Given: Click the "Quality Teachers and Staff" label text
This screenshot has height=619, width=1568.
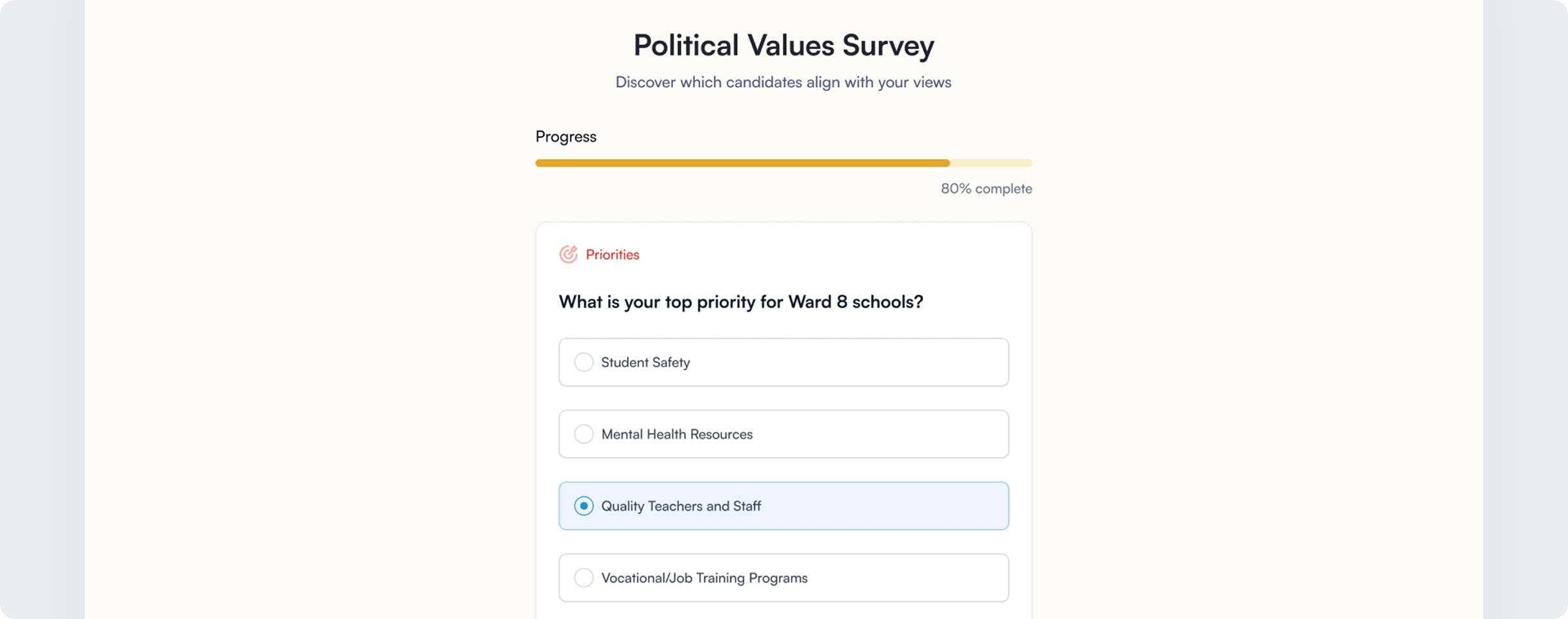Looking at the screenshot, I should 681,506.
